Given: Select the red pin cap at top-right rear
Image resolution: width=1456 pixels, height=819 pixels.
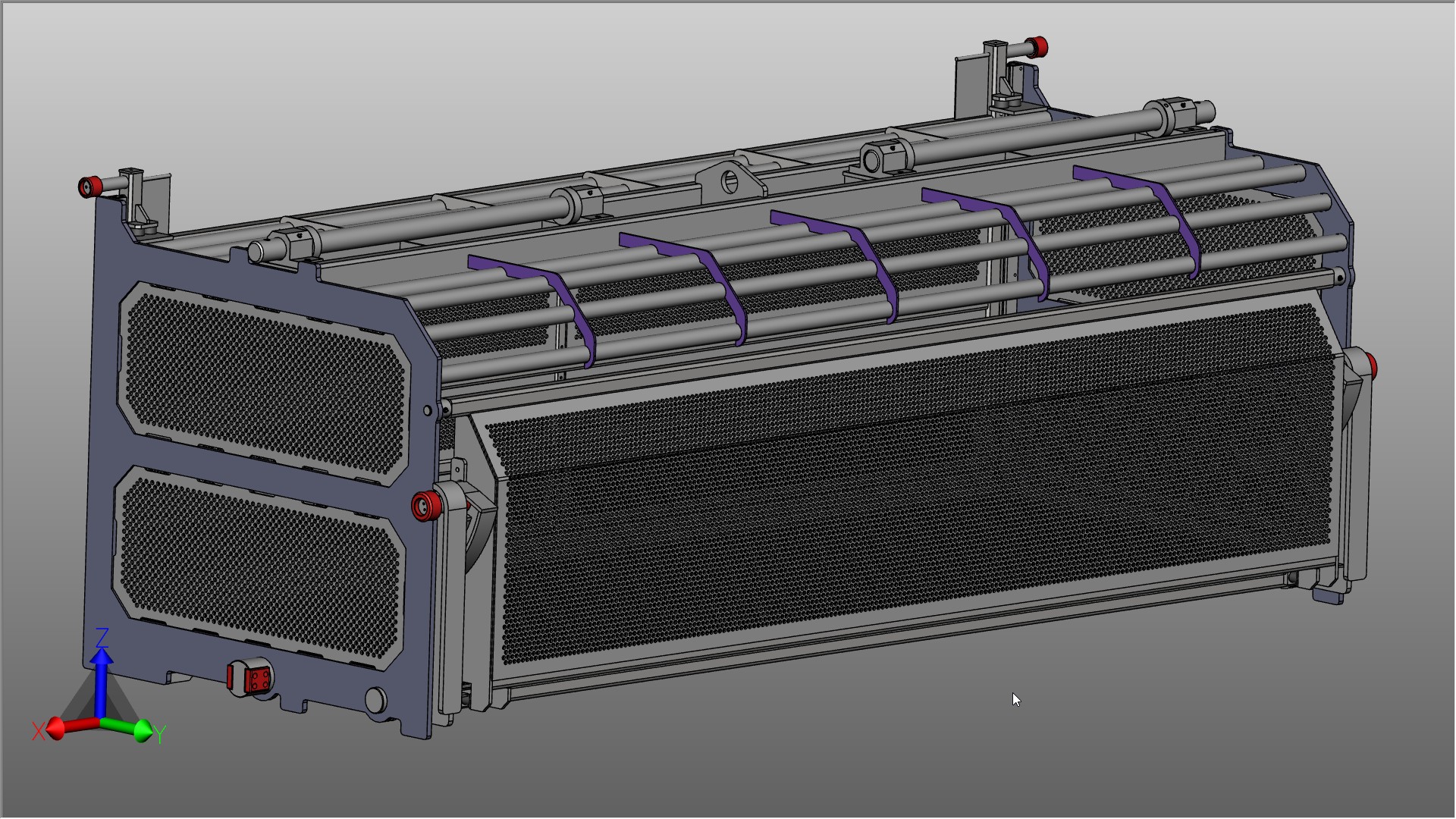Looking at the screenshot, I should tap(1037, 47).
